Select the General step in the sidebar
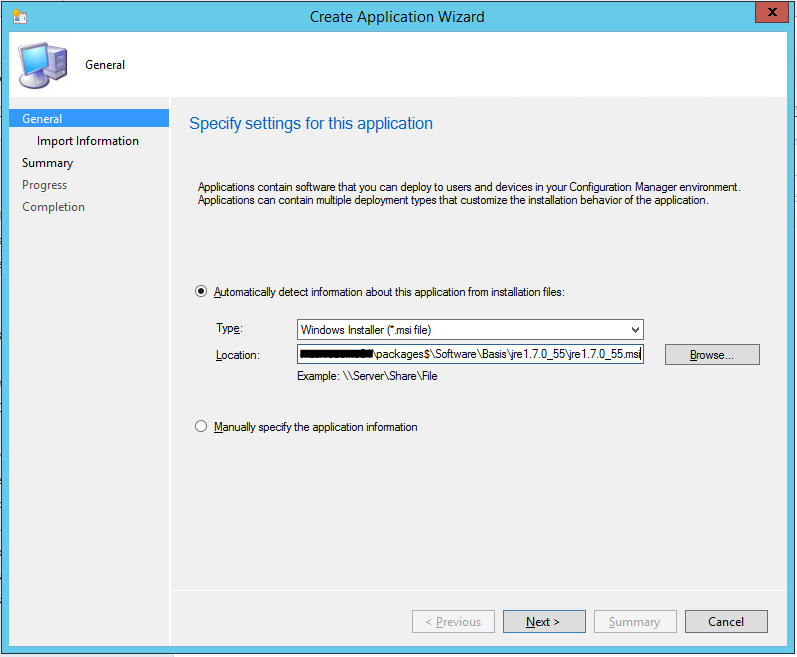This screenshot has width=797, height=657. click(42, 119)
